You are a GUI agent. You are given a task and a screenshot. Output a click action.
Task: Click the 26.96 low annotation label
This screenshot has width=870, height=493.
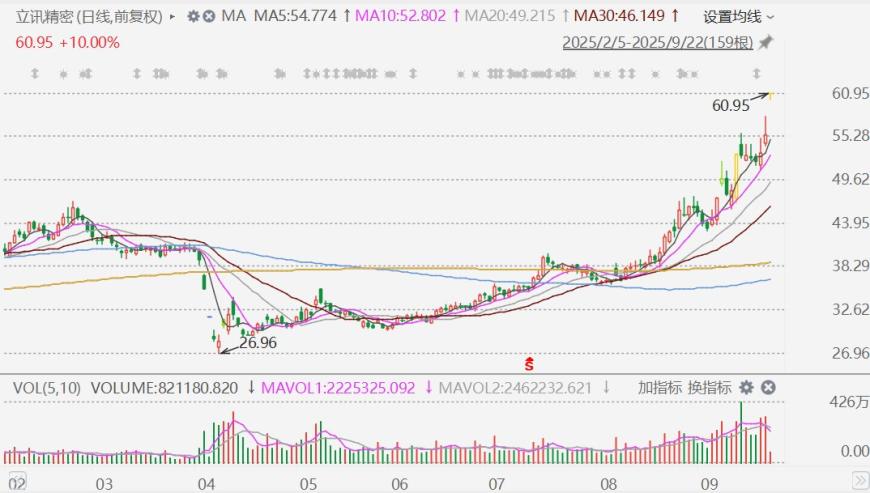(x=257, y=343)
